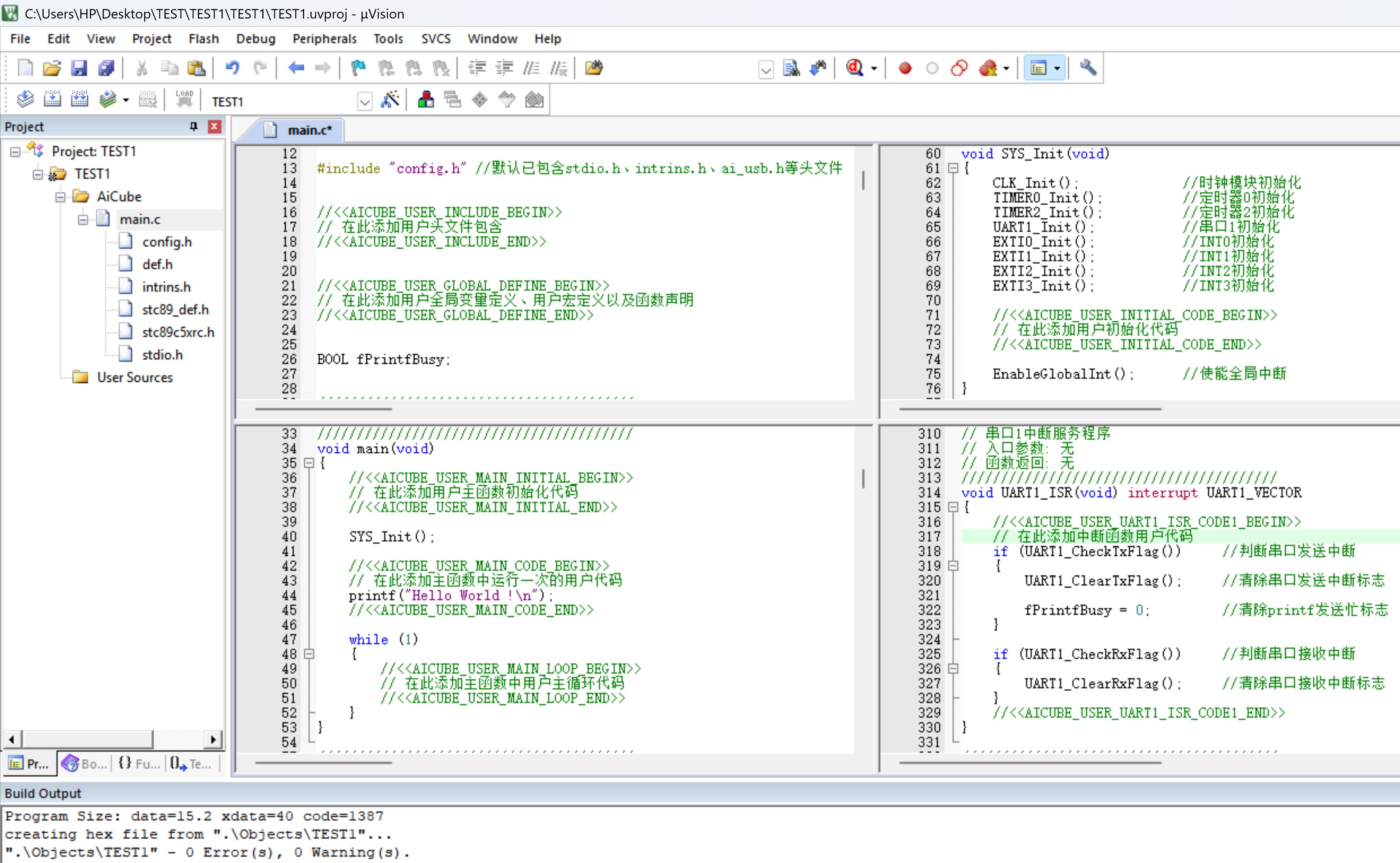The height and width of the screenshot is (863, 1400).
Task: Open debug icon dropdown arrow
Action: click(x=874, y=69)
